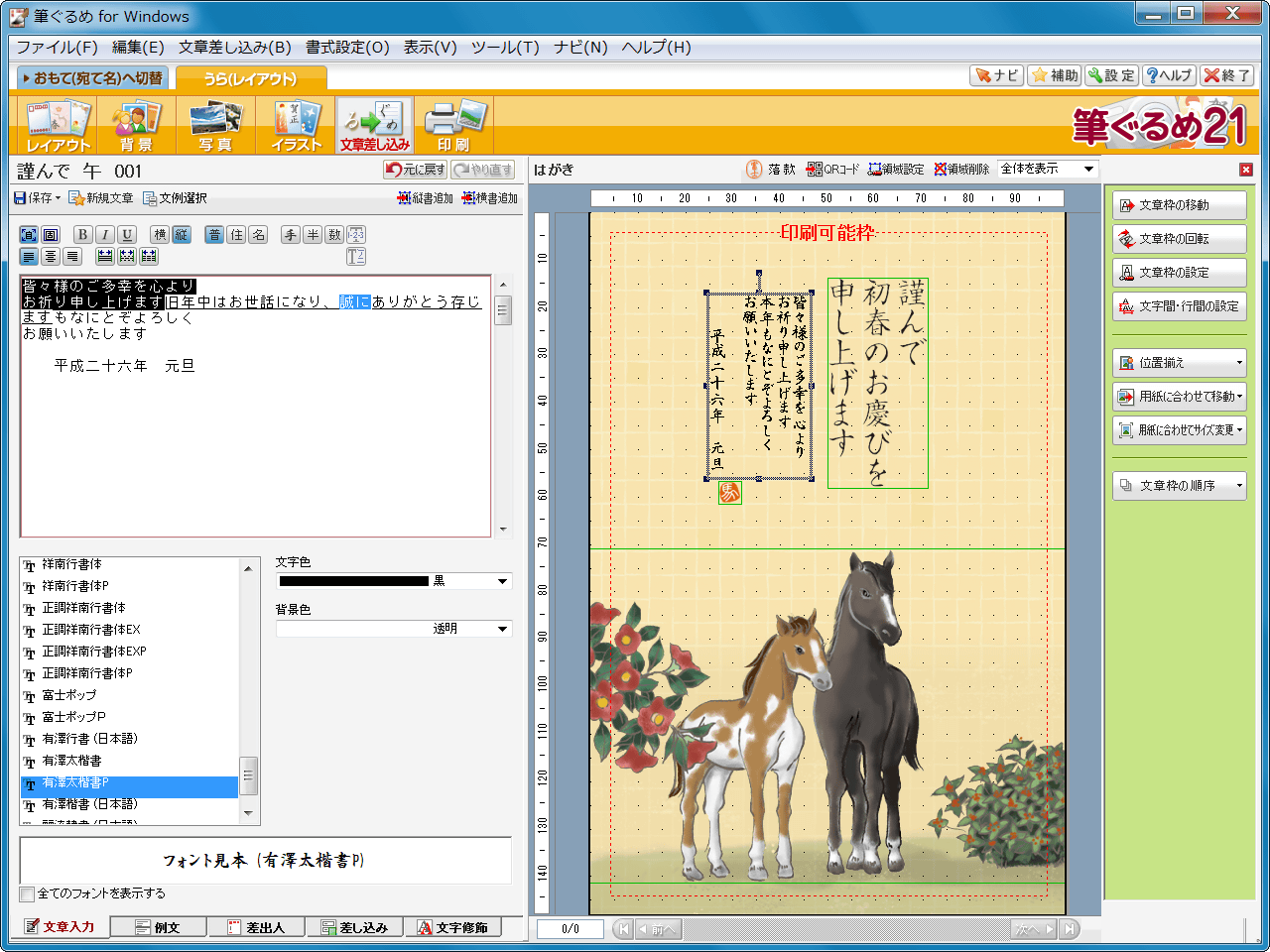Viewport: 1270px width, 952px height.
Task: Open 文章枠の設定 frame settings
Action: (x=1179, y=273)
